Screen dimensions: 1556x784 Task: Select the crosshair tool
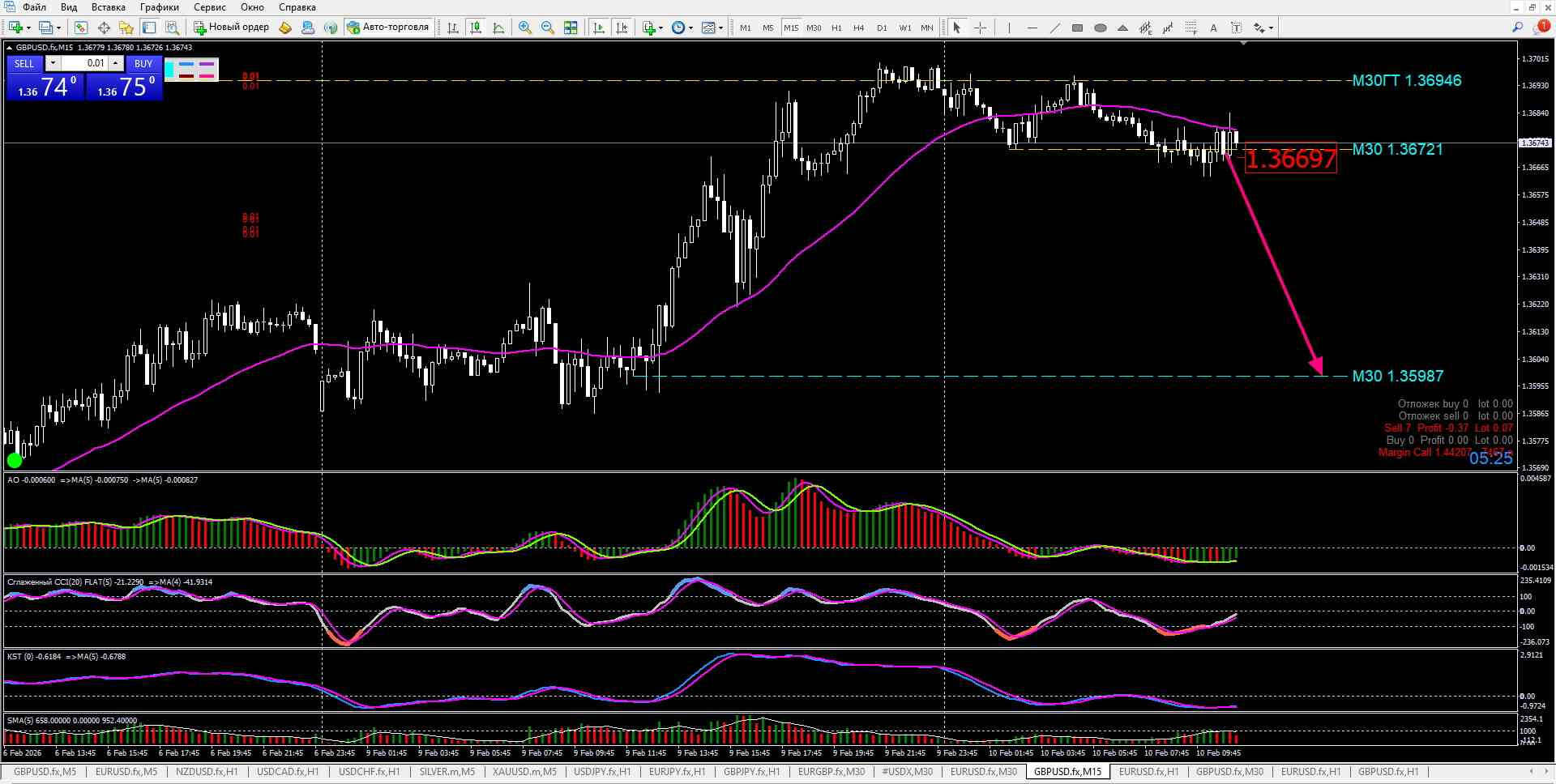click(980, 28)
